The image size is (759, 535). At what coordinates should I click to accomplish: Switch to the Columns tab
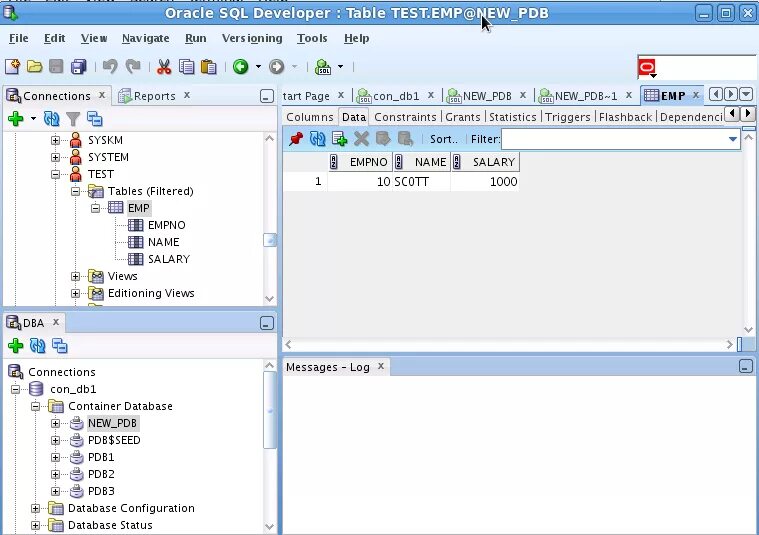[x=310, y=117]
